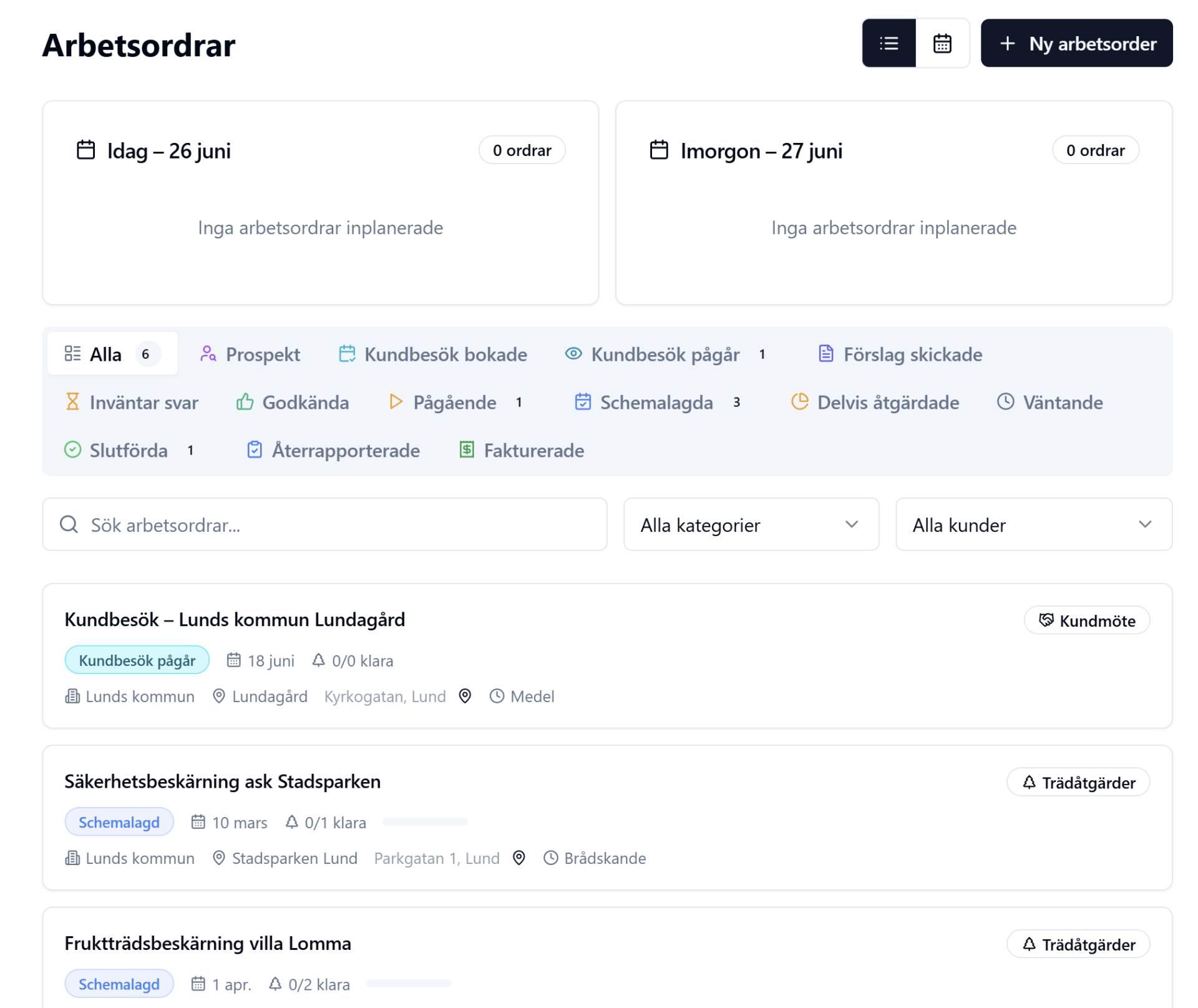
Task: Select the Alla tab
Action: pyautogui.click(x=112, y=354)
